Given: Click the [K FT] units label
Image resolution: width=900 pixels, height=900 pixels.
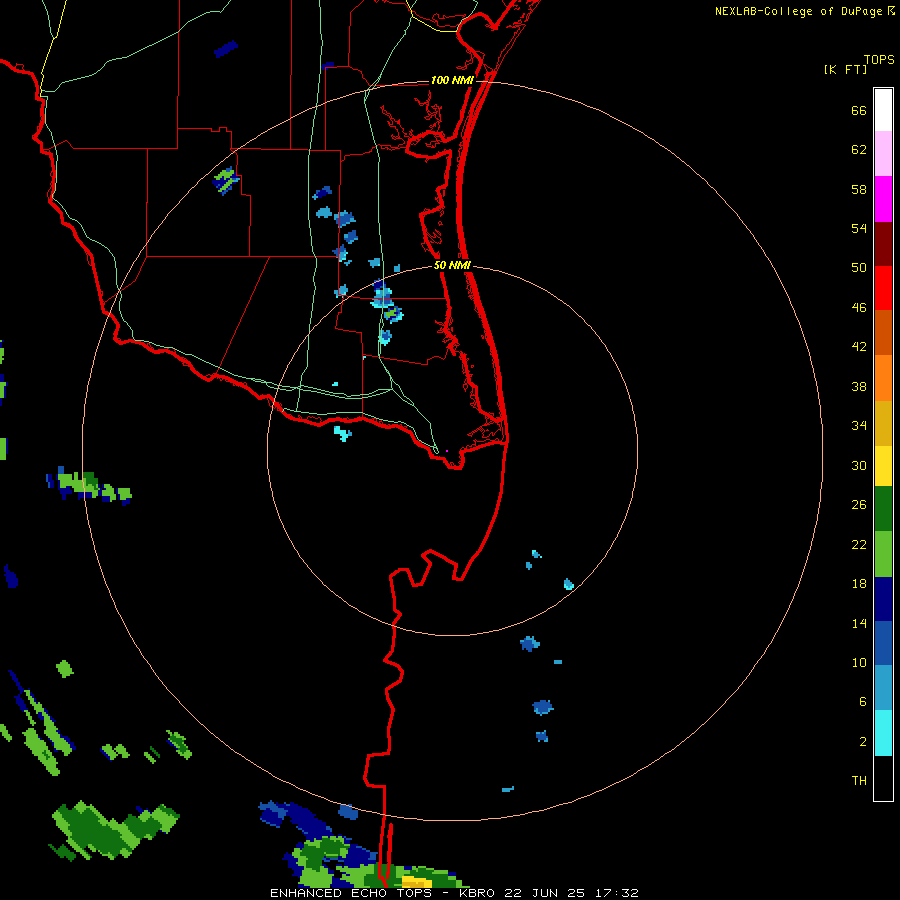Looking at the screenshot, I should click(845, 69).
